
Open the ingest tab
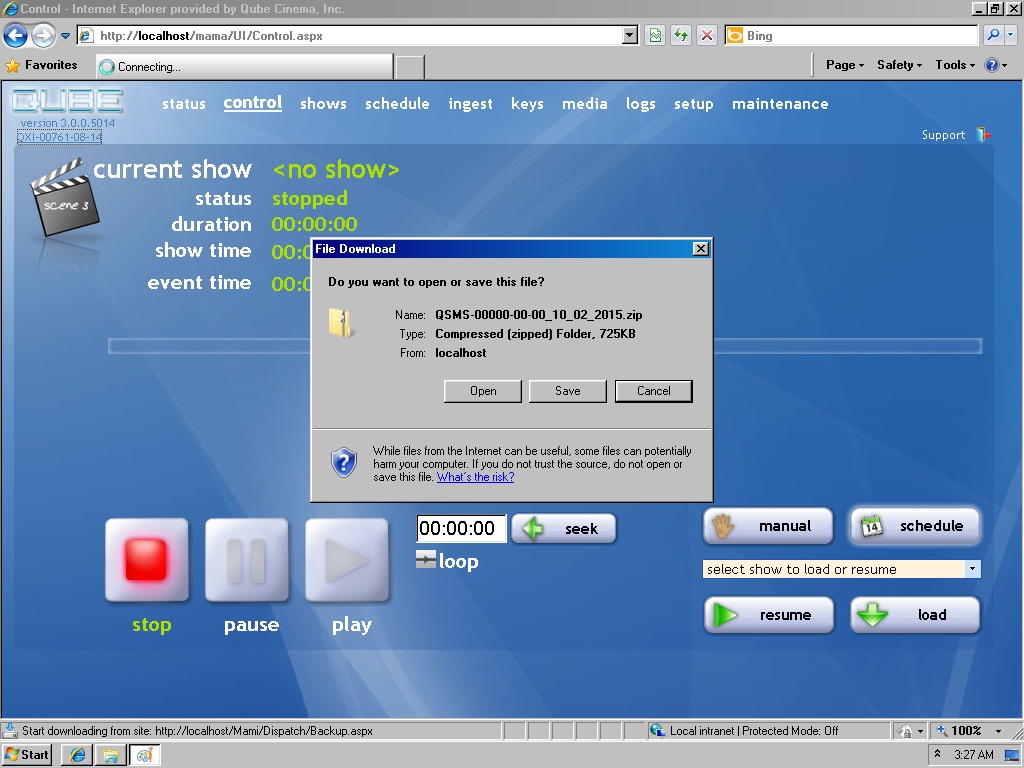pos(470,104)
